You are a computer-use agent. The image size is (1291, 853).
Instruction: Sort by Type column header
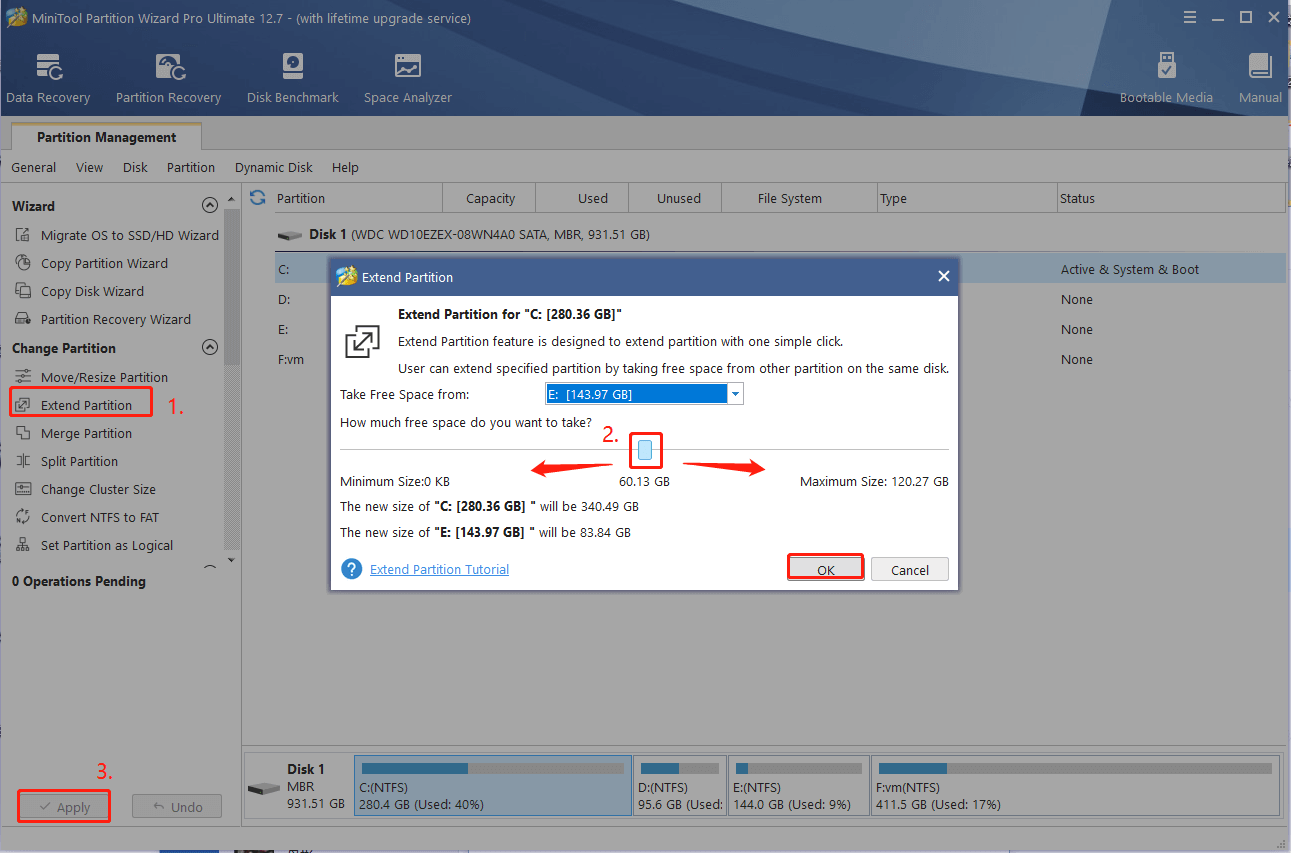pos(967,198)
